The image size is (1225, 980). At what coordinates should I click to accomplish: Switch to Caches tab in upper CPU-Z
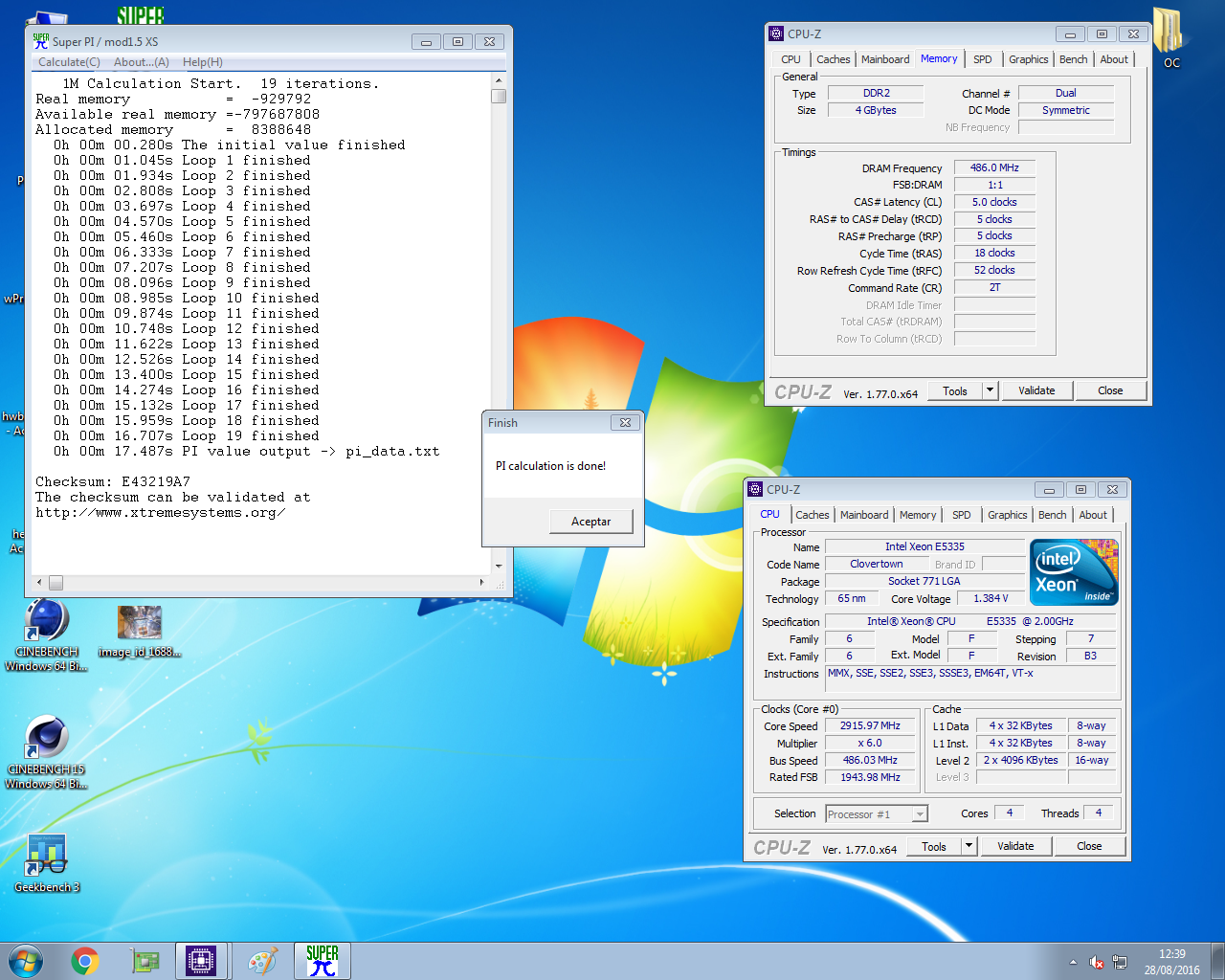pos(834,59)
